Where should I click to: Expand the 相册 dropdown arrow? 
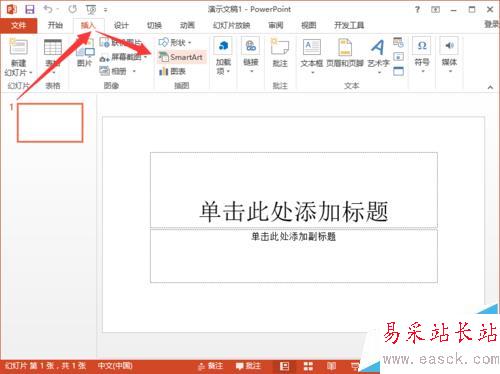click(x=134, y=71)
